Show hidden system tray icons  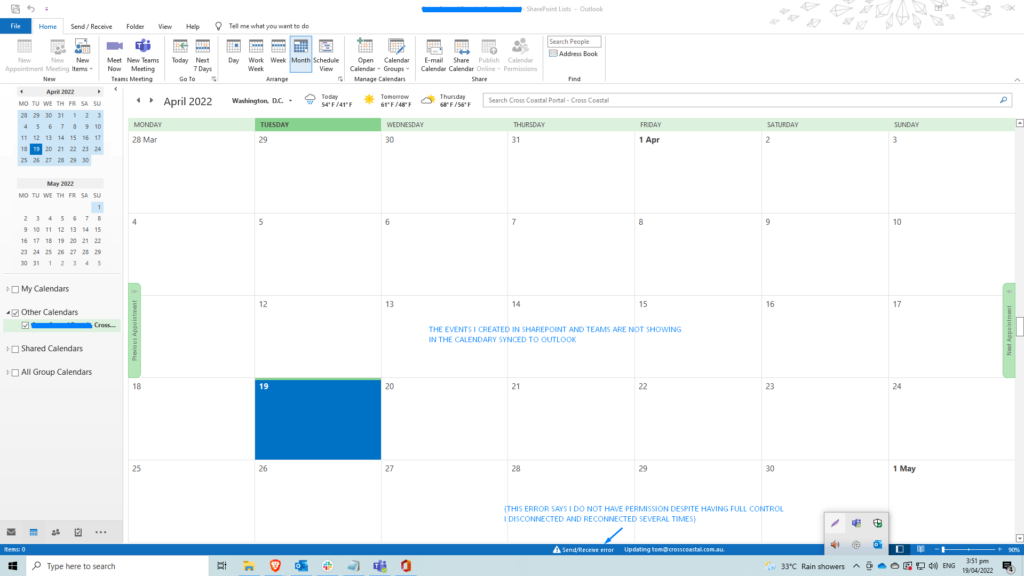tap(856, 566)
